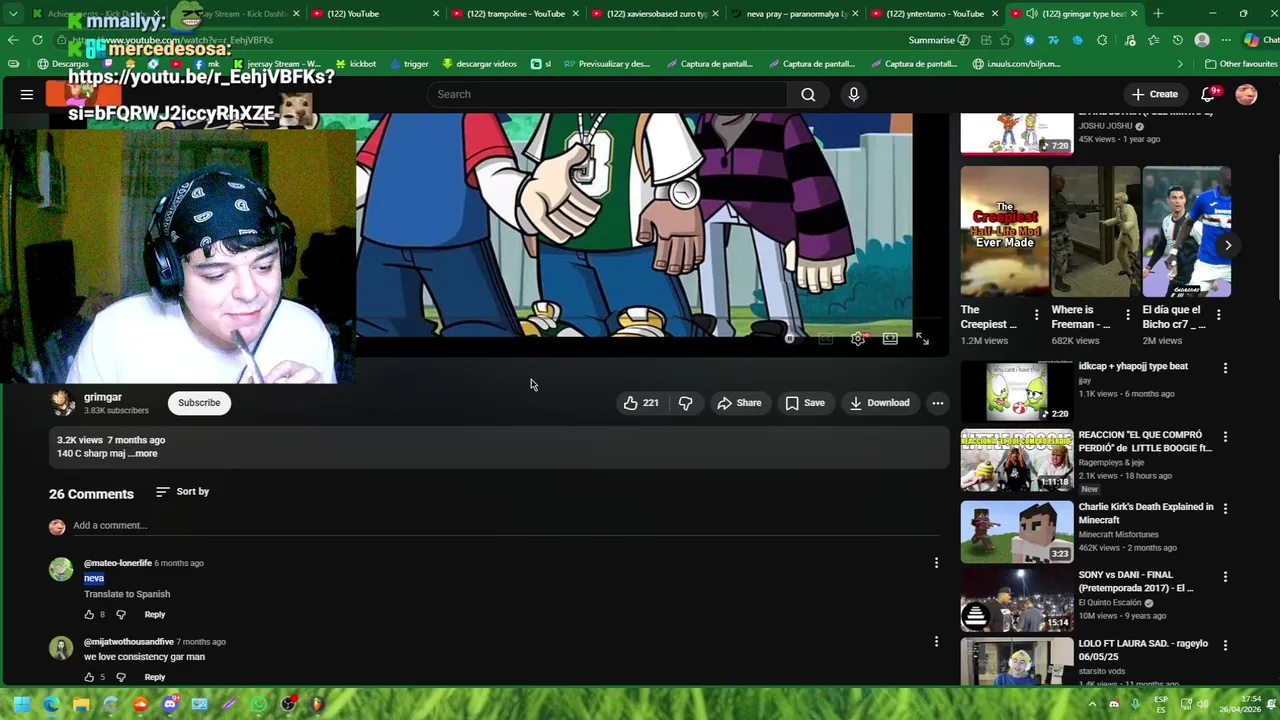Open WhatsApp from the taskbar
This screenshot has width=1280, height=720.
(259, 704)
